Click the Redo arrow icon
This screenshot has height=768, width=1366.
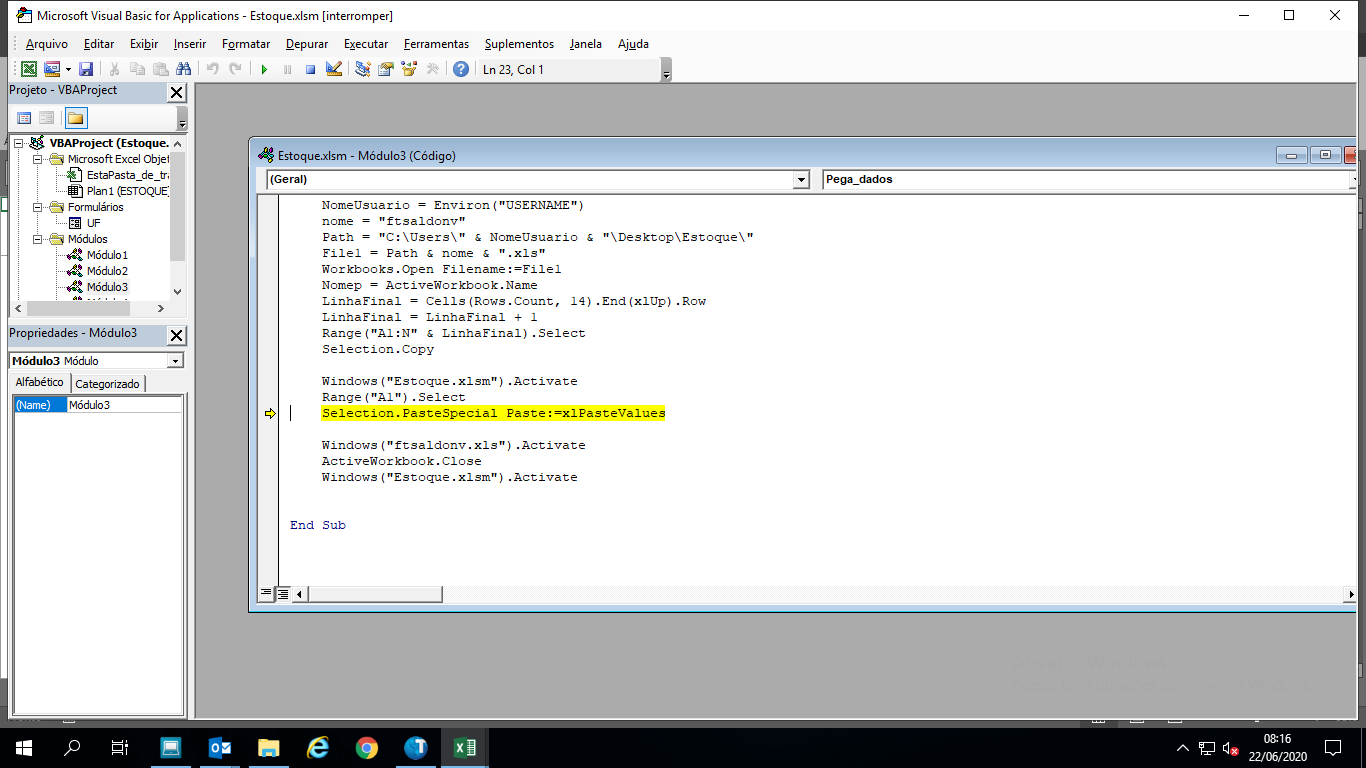click(235, 69)
